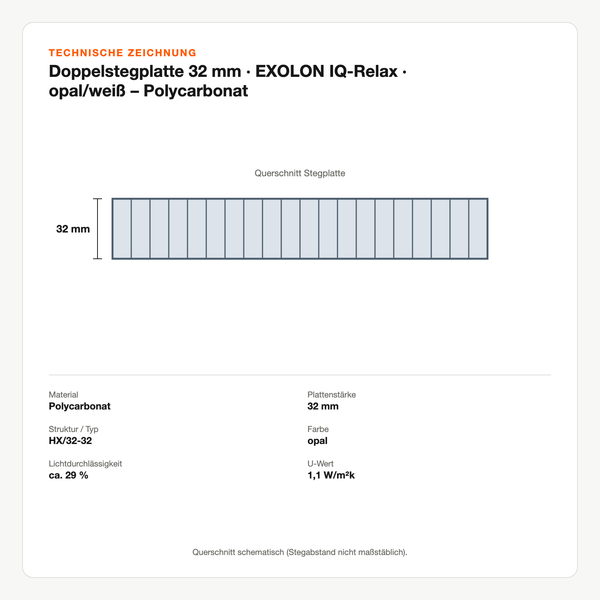The width and height of the screenshot is (600, 600).
Task: Select the Doppelstegplatte 32 mm title text
Action: coord(227,81)
